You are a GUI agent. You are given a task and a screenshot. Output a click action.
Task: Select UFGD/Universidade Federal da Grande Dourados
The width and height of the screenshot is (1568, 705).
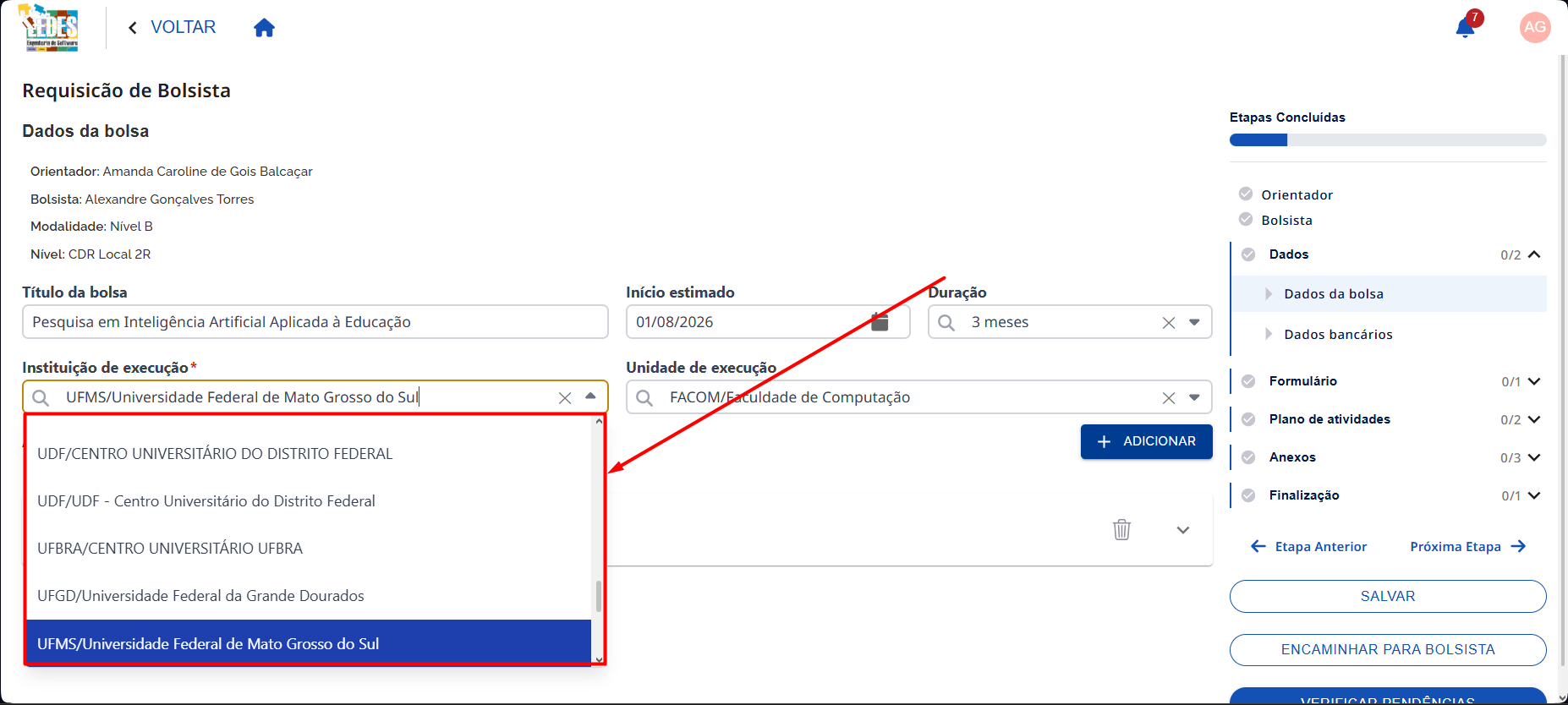(x=309, y=596)
